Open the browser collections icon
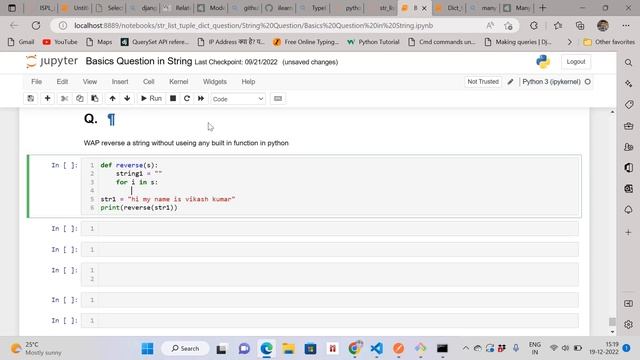640x360 pixels. [580, 26]
